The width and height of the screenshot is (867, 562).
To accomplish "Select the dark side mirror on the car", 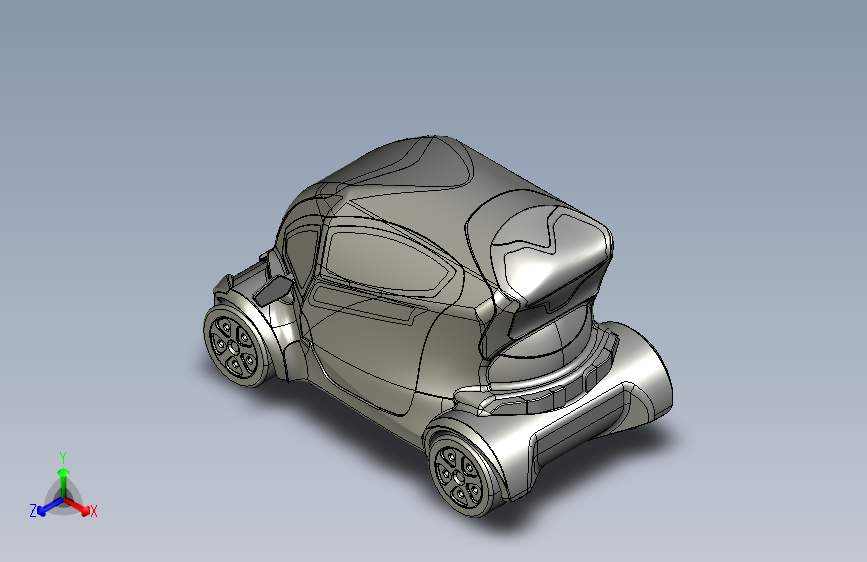I will (273, 290).
